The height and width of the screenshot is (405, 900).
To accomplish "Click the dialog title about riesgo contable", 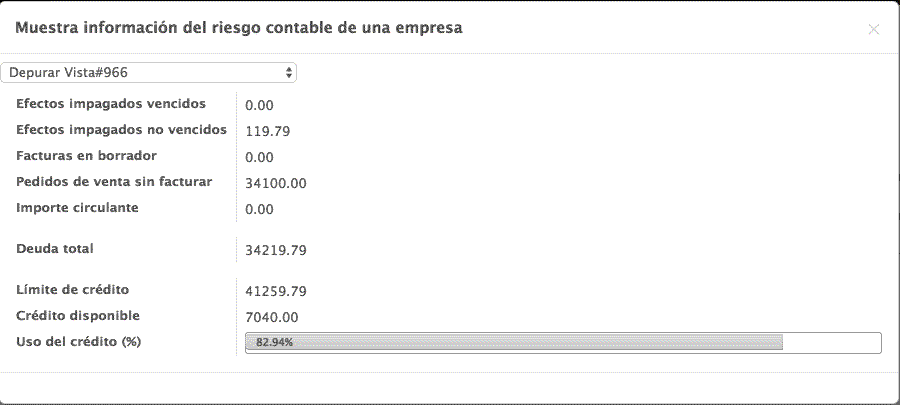I will click(x=238, y=28).
